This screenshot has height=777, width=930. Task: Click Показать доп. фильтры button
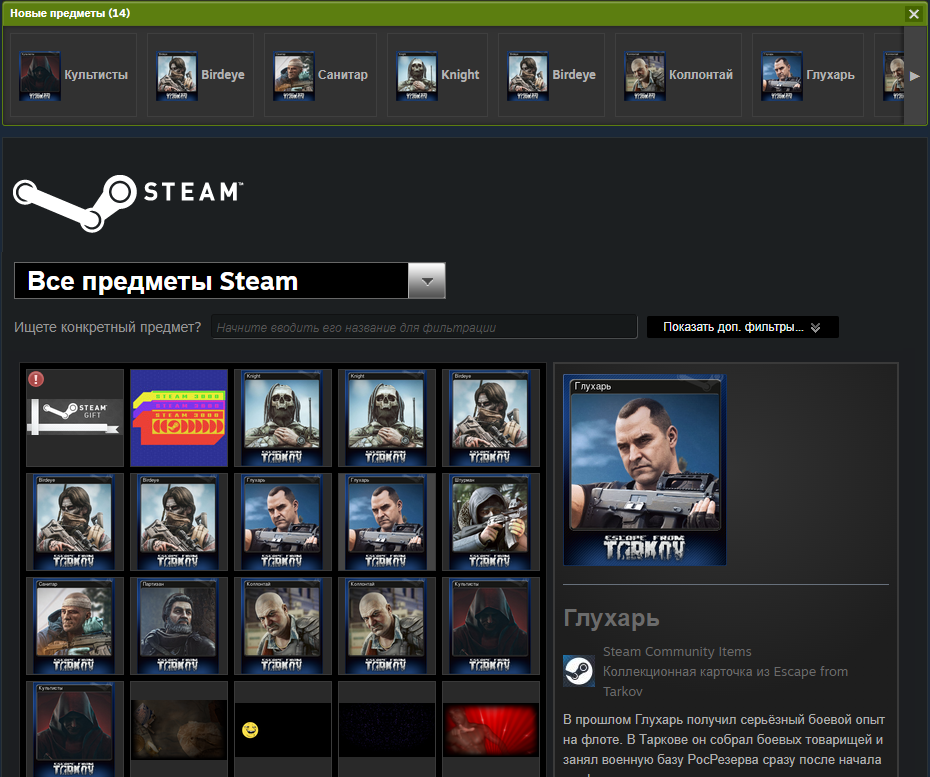[743, 327]
